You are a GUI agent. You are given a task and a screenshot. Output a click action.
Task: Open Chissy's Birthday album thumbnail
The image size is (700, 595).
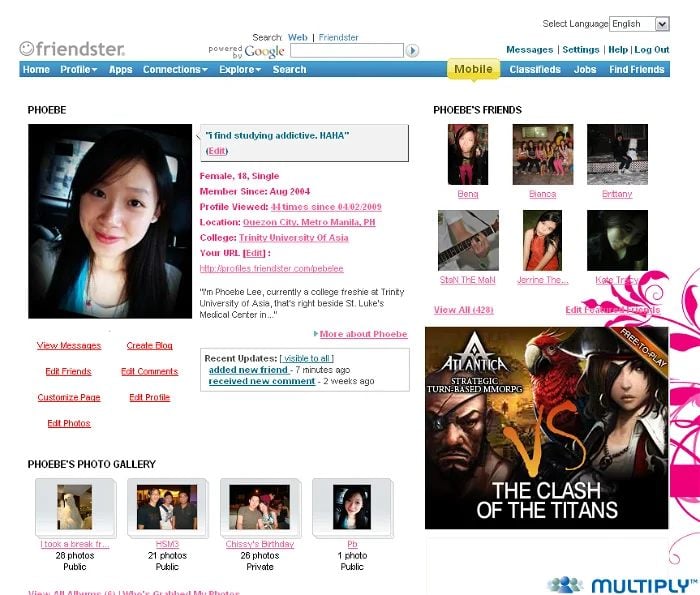[x=259, y=507]
